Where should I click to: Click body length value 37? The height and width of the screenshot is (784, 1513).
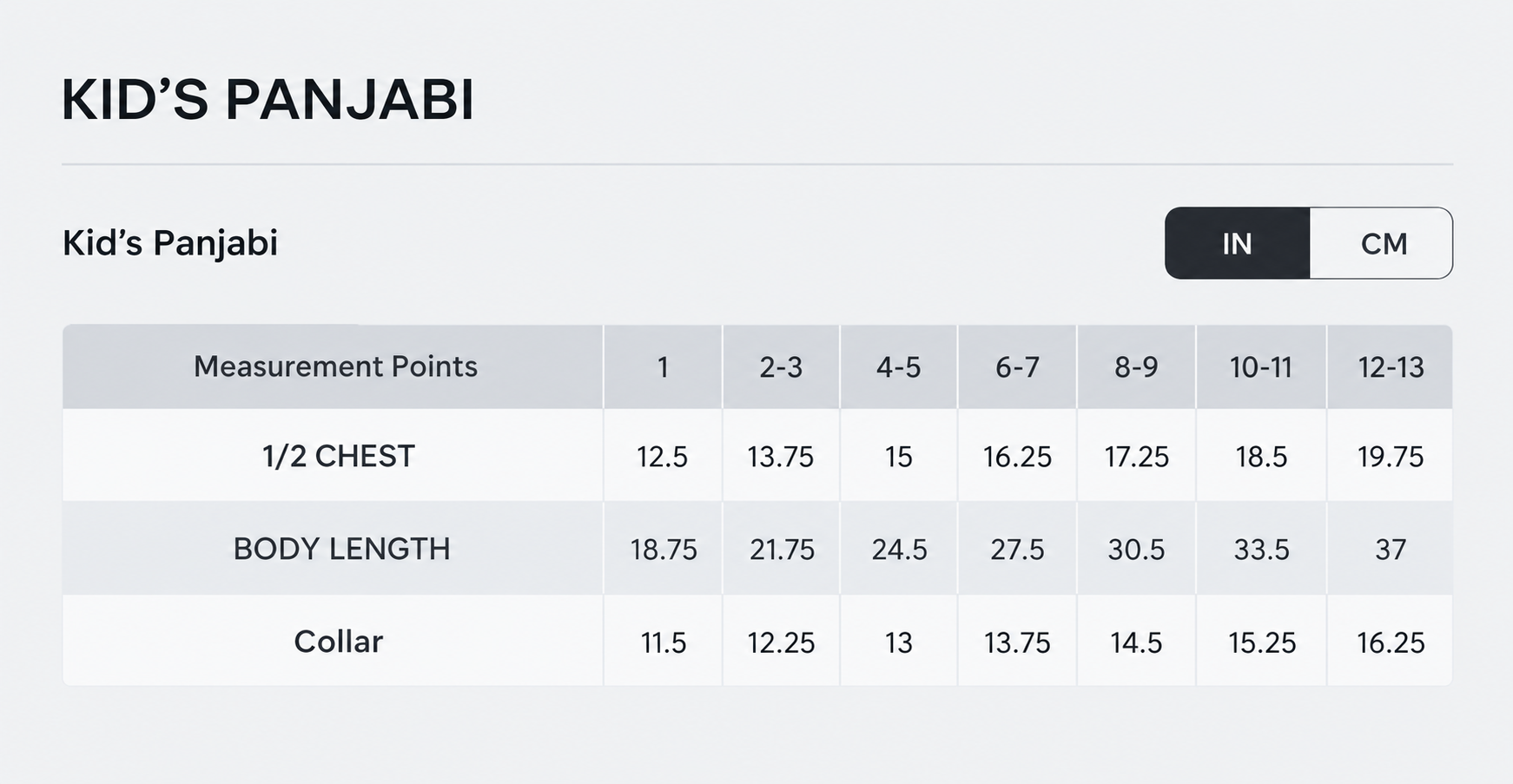[x=1391, y=550]
